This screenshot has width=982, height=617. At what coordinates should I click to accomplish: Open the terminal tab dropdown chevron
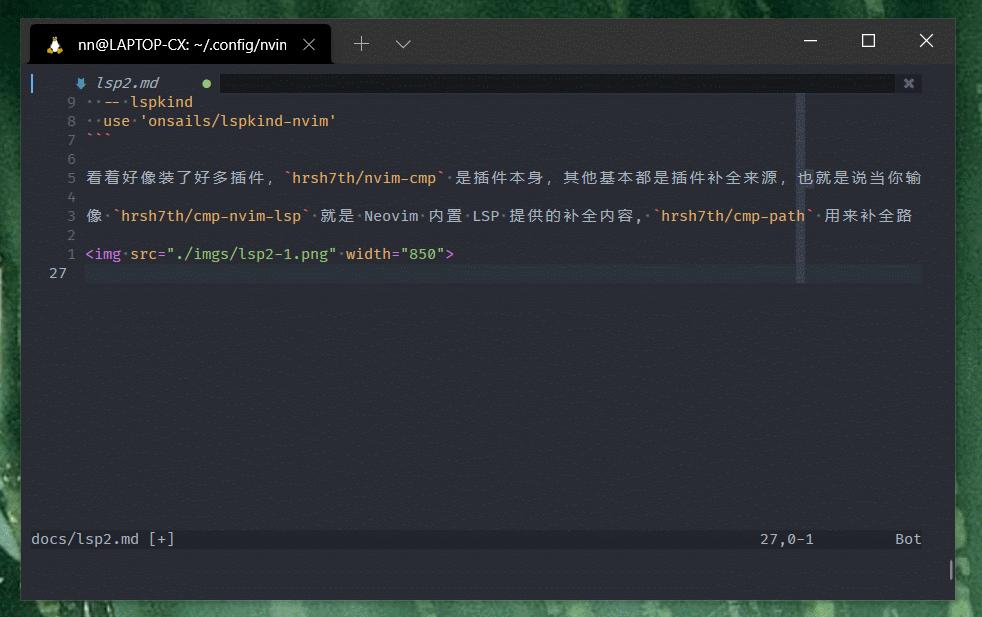click(x=403, y=43)
